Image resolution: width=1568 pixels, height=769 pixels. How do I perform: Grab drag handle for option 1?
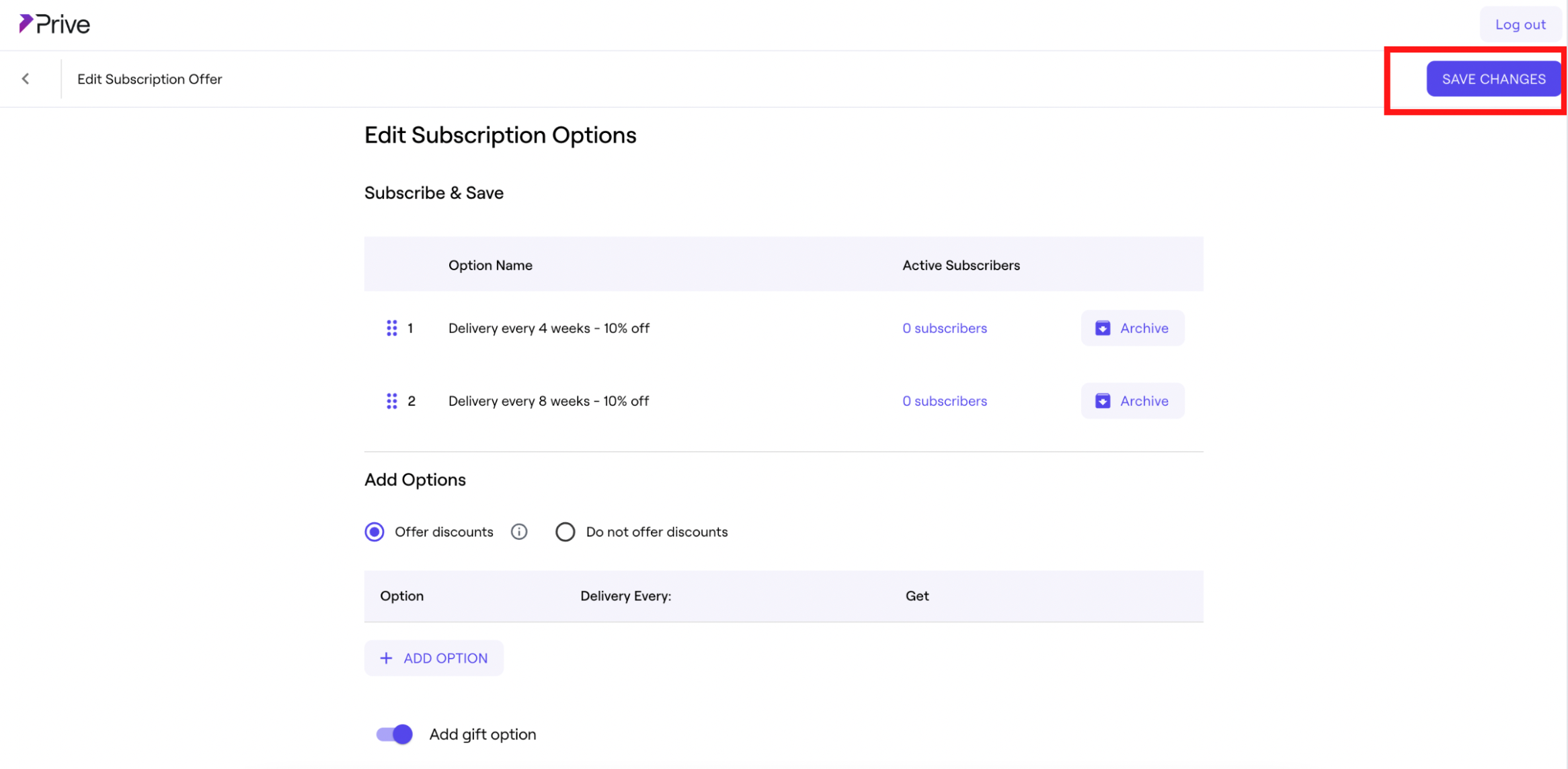tap(391, 328)
